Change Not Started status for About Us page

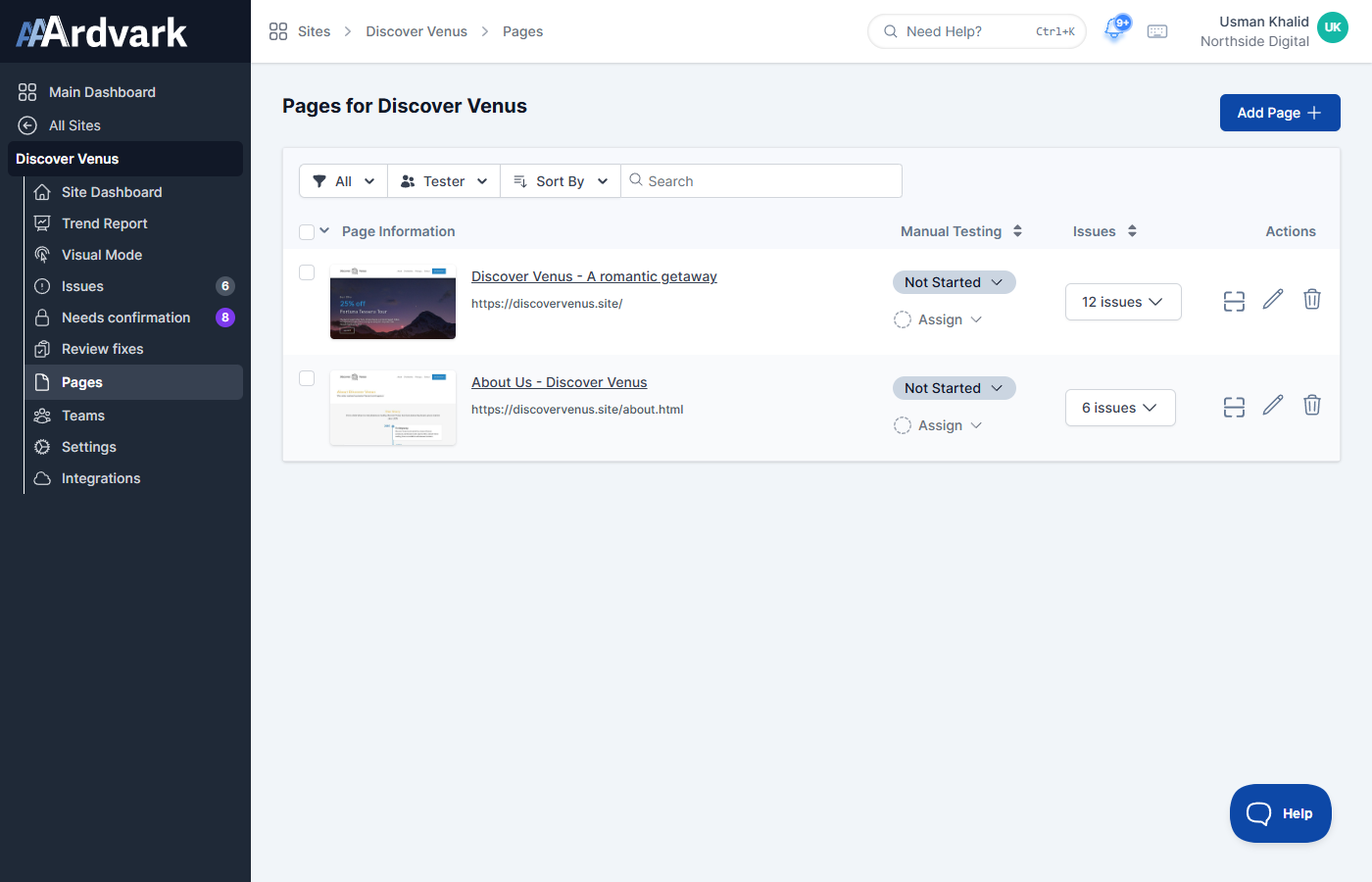pos(954,388)
